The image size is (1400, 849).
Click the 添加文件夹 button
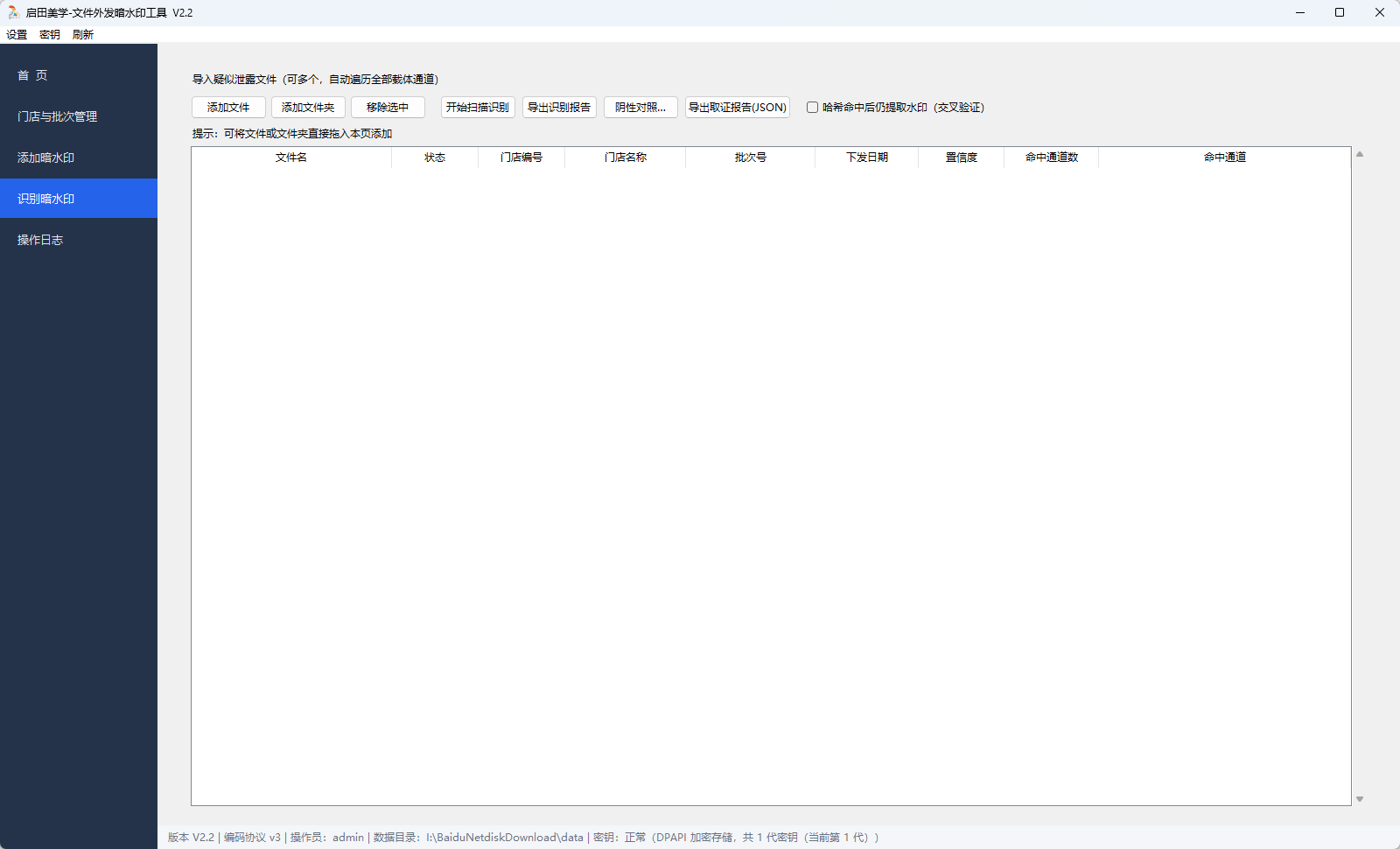308,108
